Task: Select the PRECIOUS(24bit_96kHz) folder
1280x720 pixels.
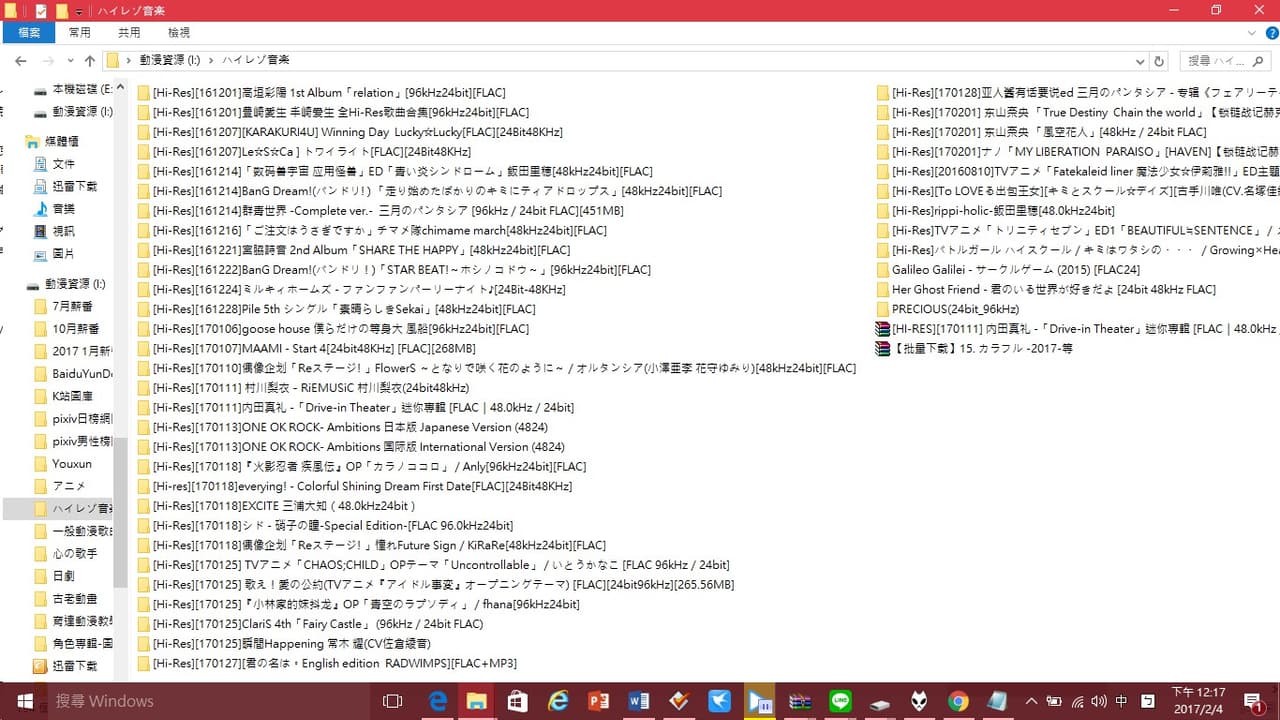Action: [948, 309]
